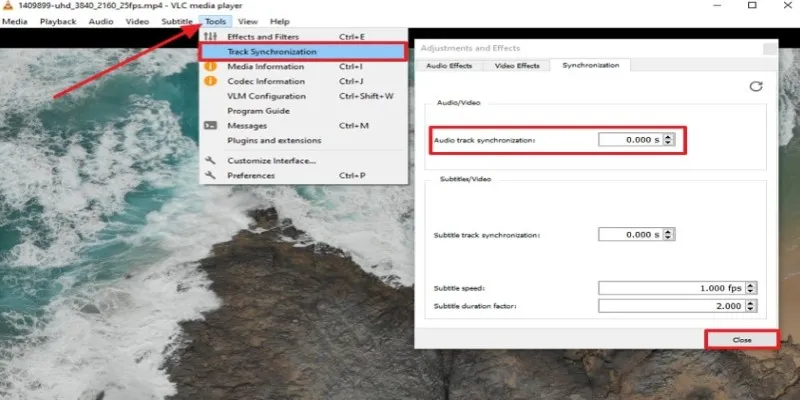The image size is (800, 400).
Task: Increase Subtitle track synchronization with up arrow
Action: (x=669, y=232)
